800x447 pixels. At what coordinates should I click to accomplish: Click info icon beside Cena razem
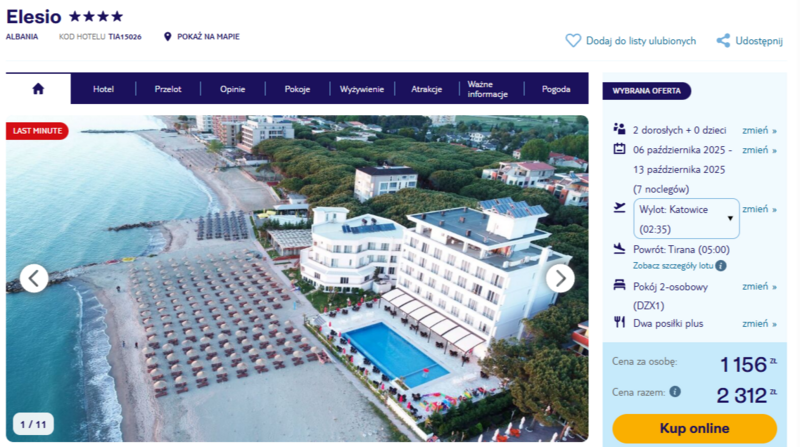[675, 392]
